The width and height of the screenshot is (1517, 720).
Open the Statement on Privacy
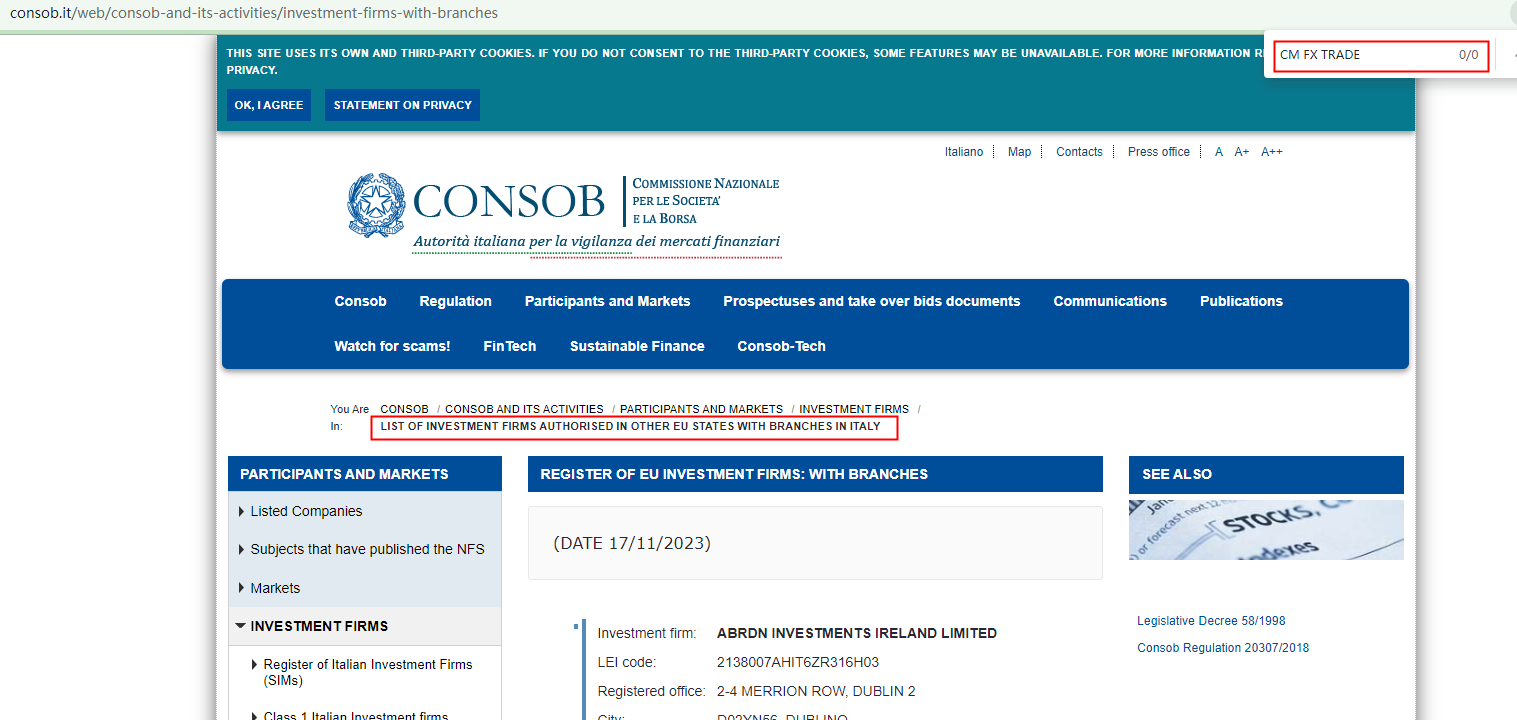(x=402, y=105)
